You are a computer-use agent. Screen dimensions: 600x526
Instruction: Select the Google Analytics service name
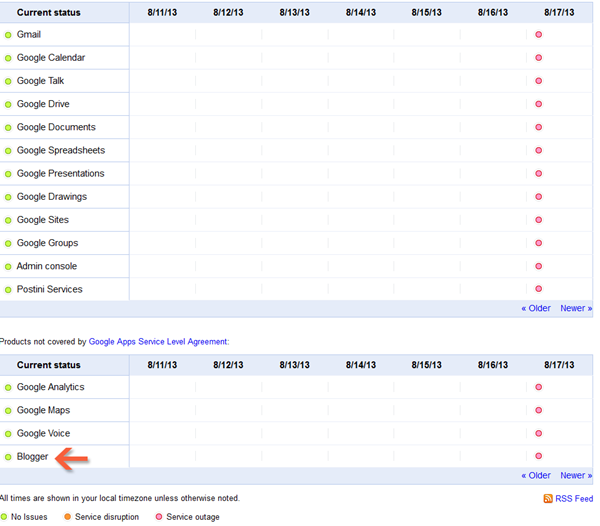pos(51,387)
